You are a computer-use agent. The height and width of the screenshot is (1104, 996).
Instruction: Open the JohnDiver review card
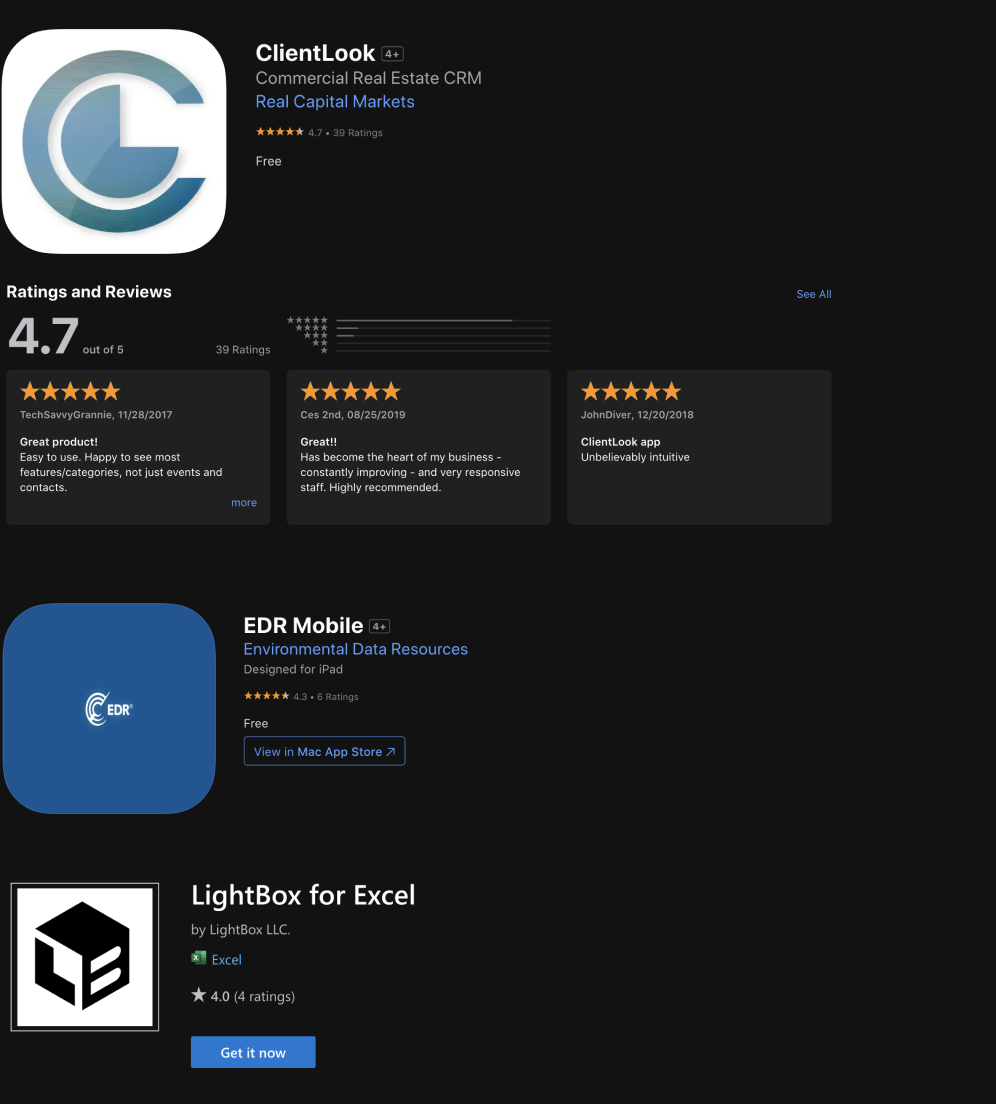point(699,447)
